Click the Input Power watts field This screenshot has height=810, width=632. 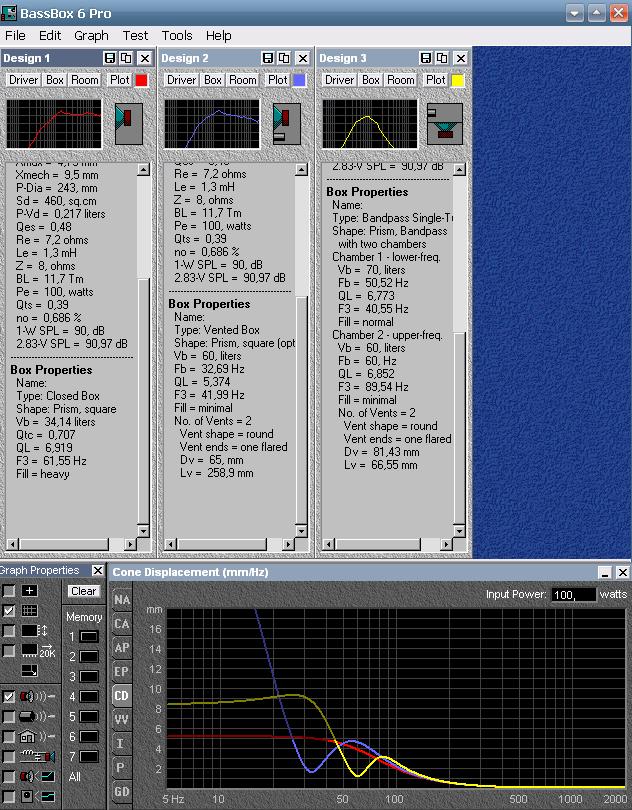(x=573, y=595)
